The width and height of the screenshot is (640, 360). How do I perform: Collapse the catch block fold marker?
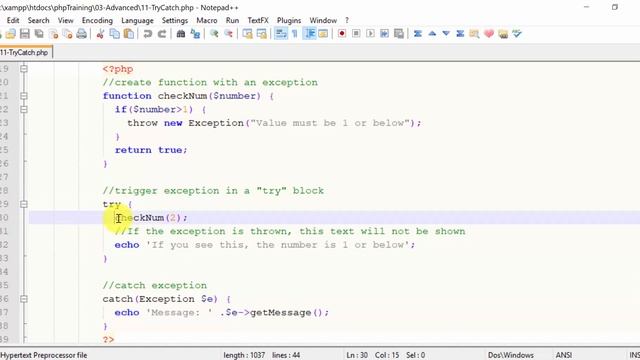click(x=24, y=299)
